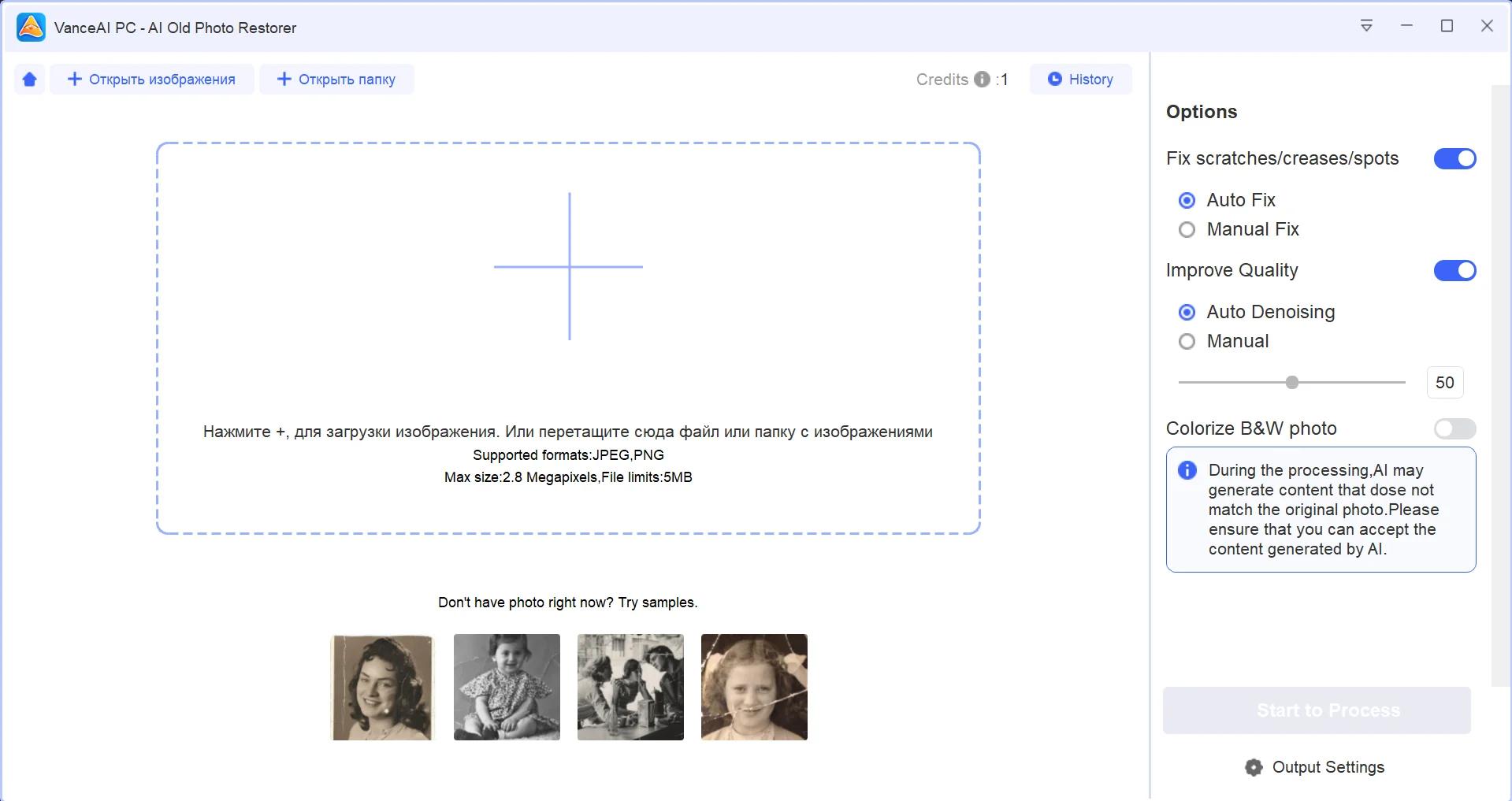
Task: Click Открыть изображения button
Action: click(x=152, y=80)
